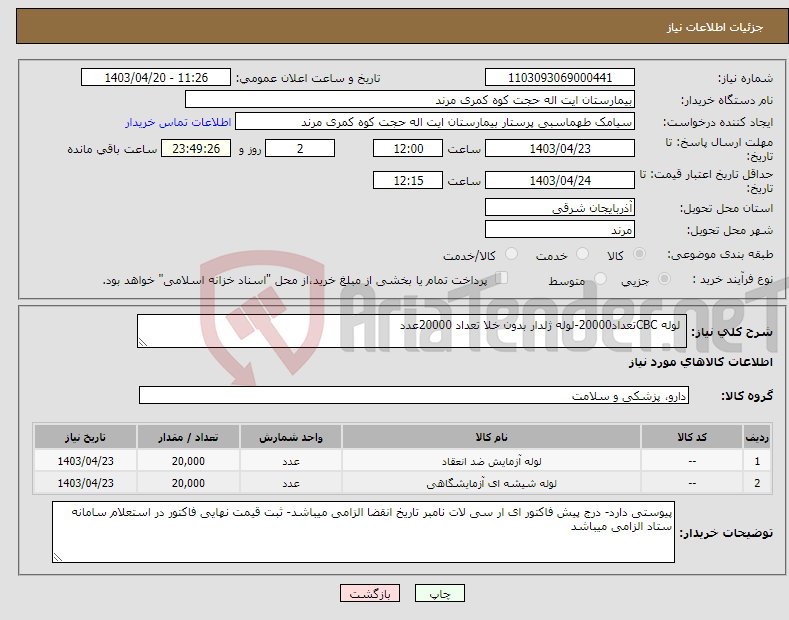Screen dimensions: 789x620
Task: Click delivery province field آذربایجان شرقی
Action: tap(560, 207)
